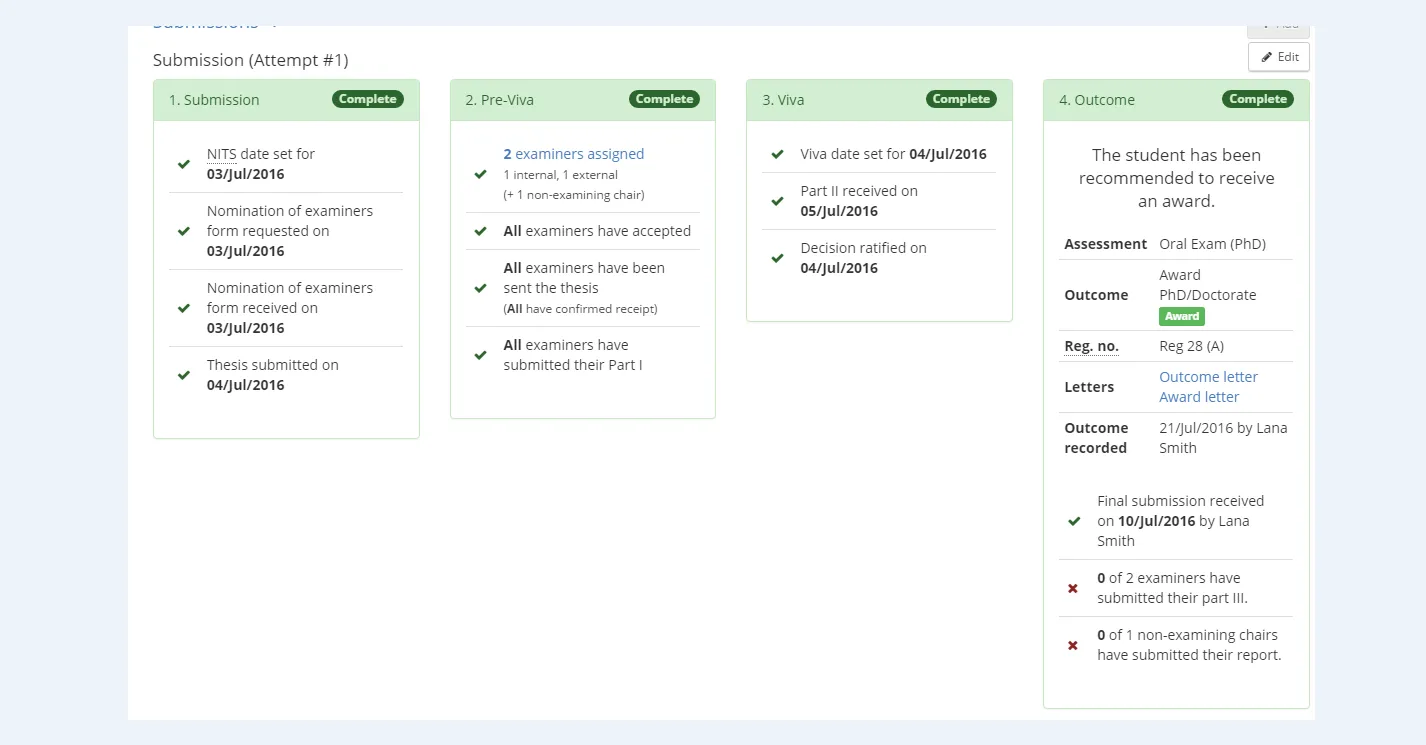This screenshot has width=1426, height=745.
Task: Click the dotted-underlined NITS abbreviation
Action: 221,154
